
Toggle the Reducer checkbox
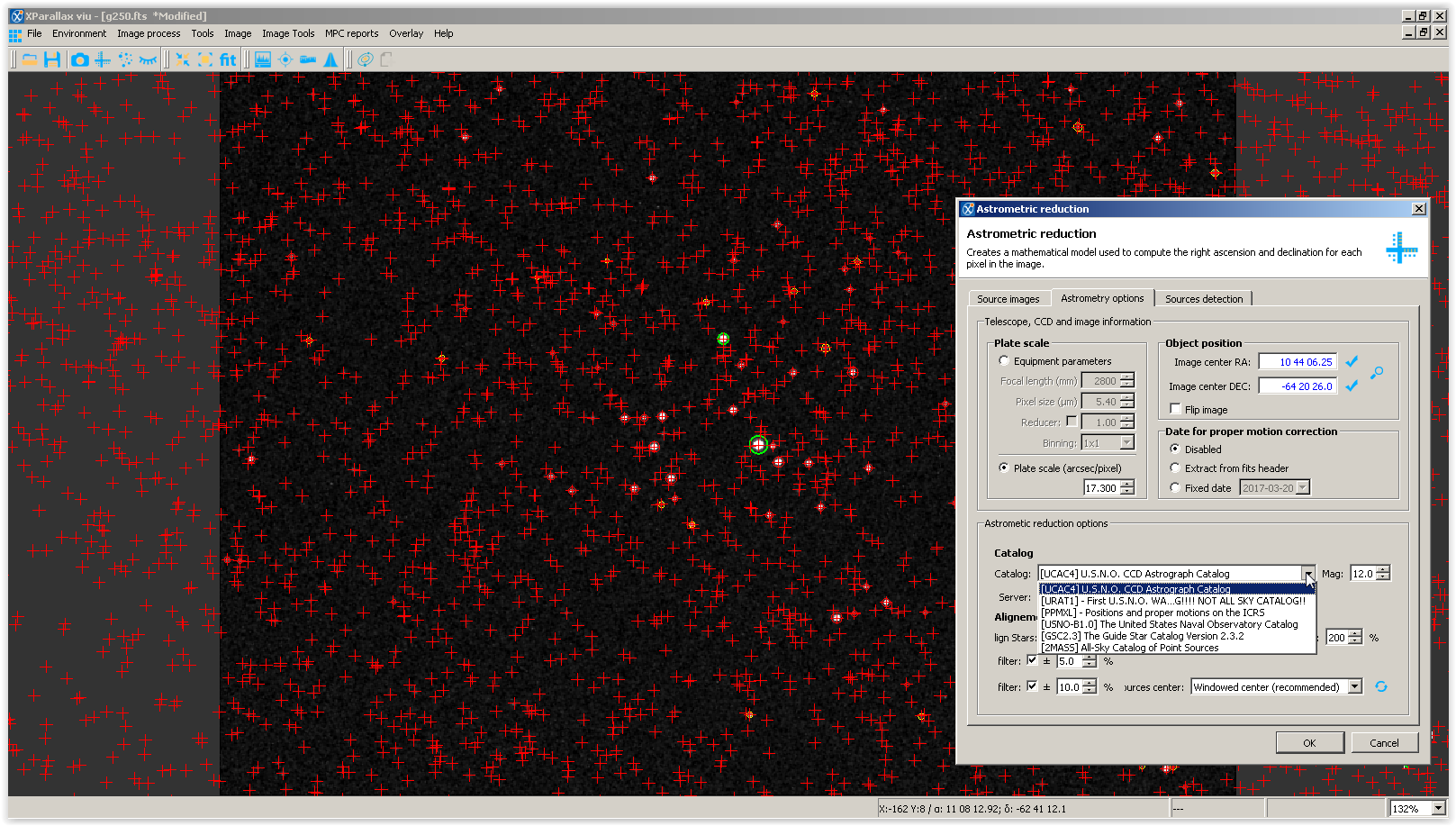click(1072, 421)
